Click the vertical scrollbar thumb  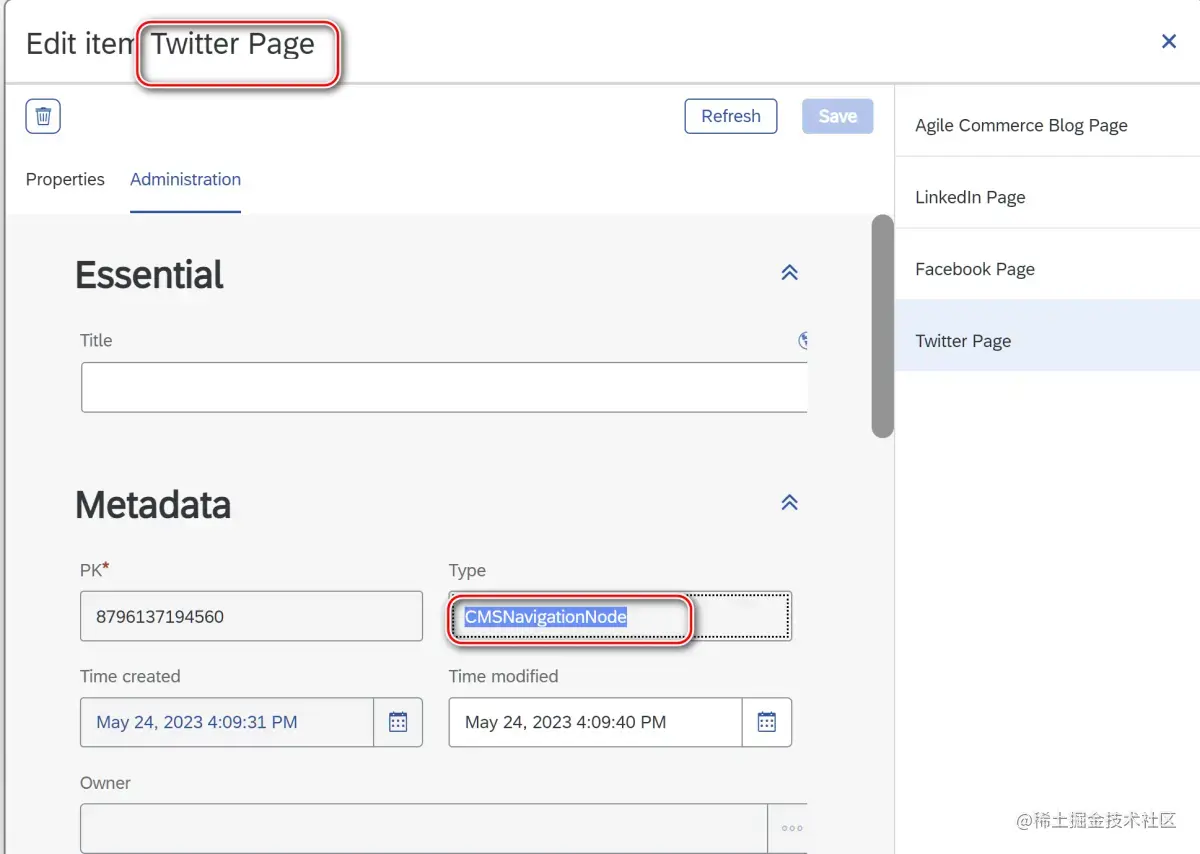(882, 326)
